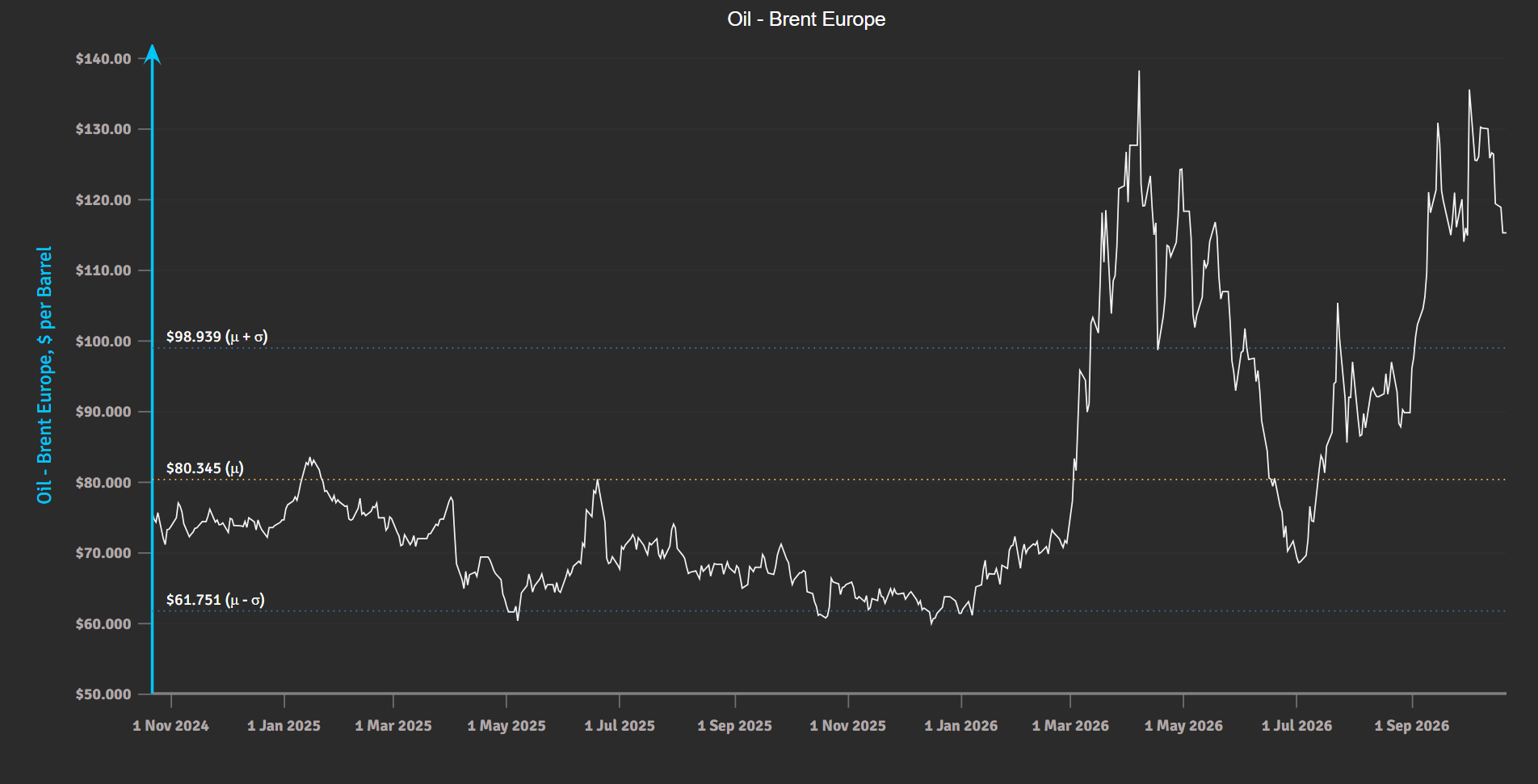Click the '$60.000' y-axis tick label

(x=103, y=624)
